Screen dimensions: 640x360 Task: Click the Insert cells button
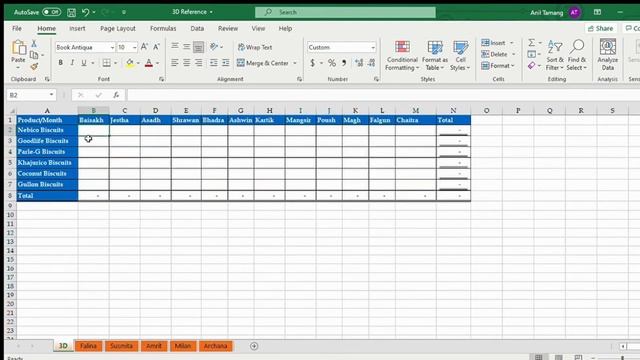coord(493,43)
